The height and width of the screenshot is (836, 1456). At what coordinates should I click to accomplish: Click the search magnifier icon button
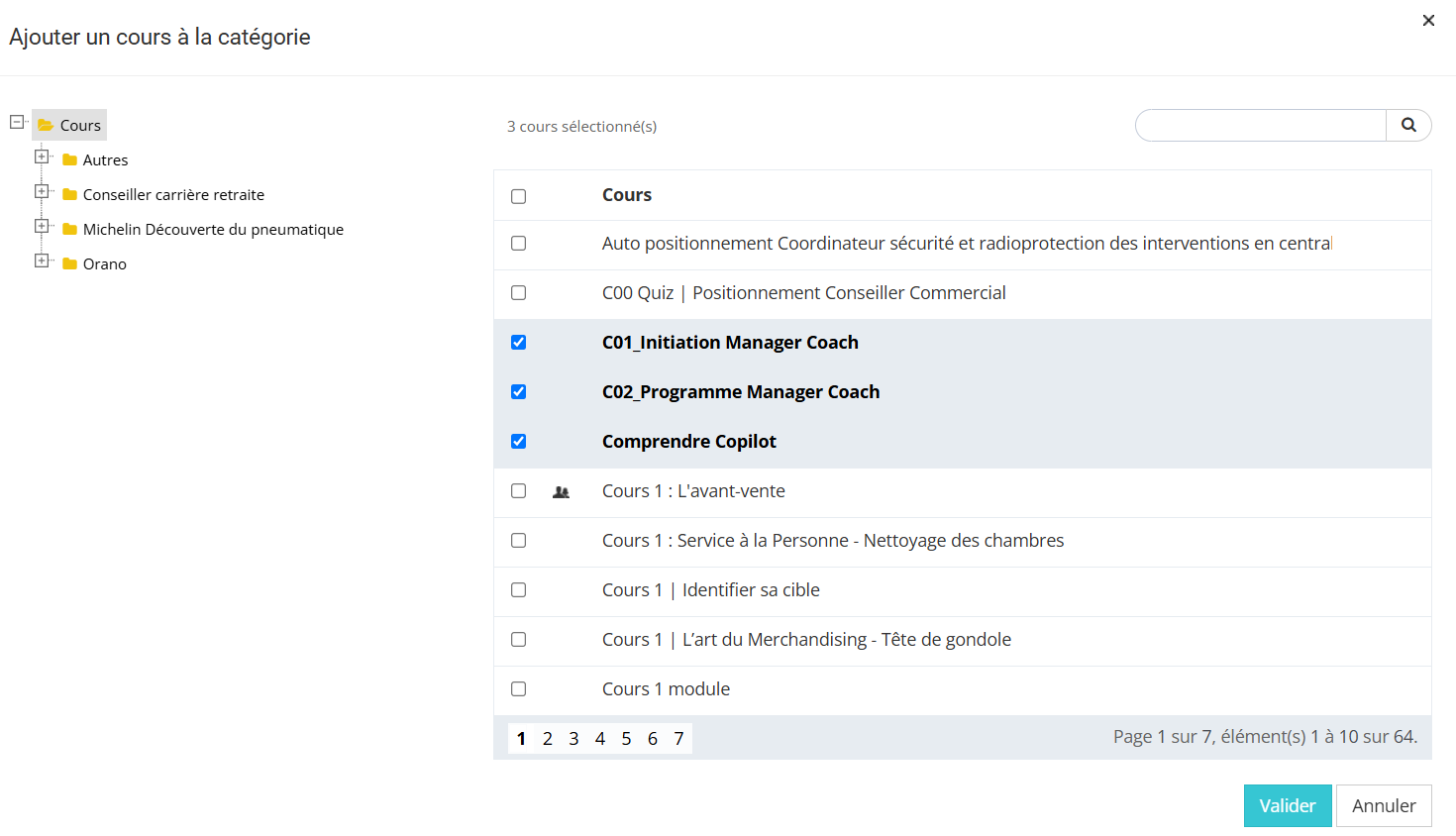(1408, 125)
